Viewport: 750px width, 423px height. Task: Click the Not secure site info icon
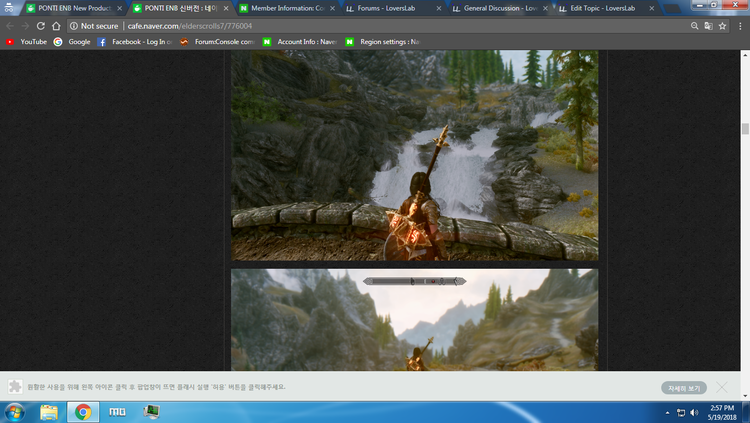pyautogui.click(x=74, y=26)
